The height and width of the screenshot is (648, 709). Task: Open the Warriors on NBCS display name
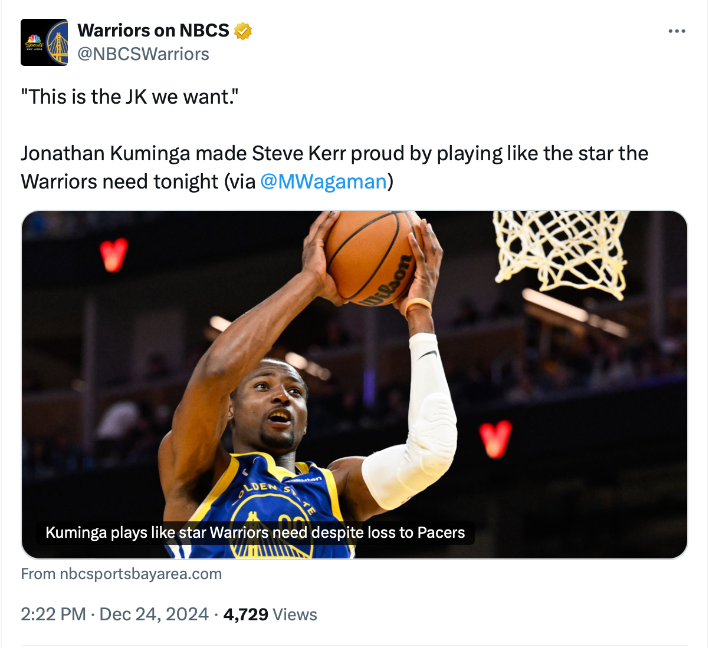[153, 31]
